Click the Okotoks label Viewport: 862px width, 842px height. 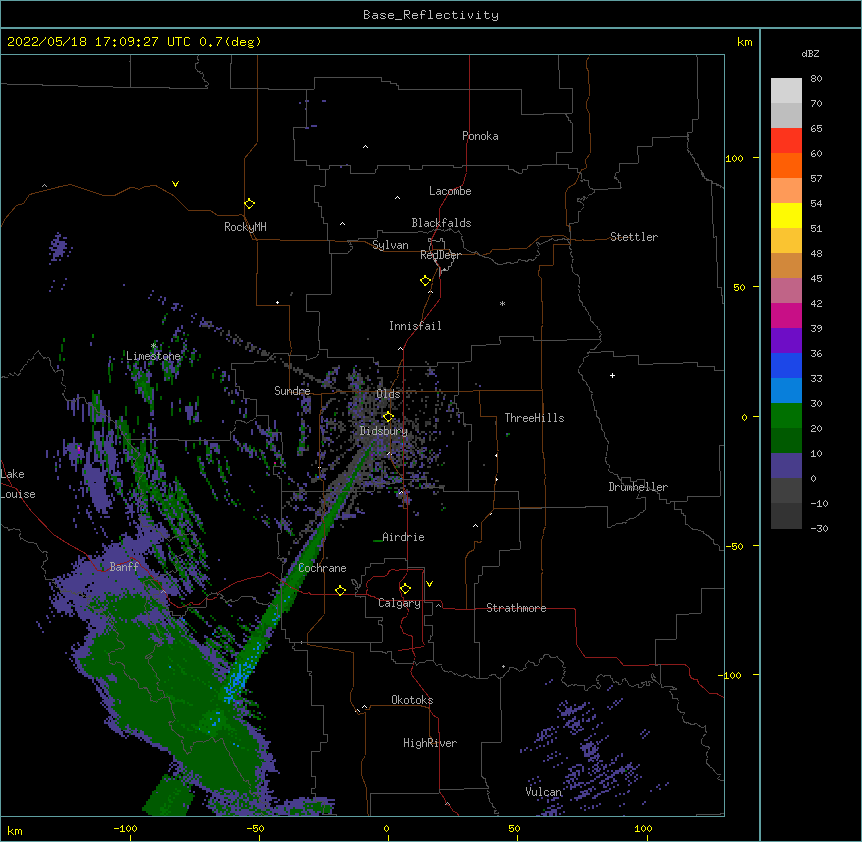pyautogui.click(x=412, y=700)
